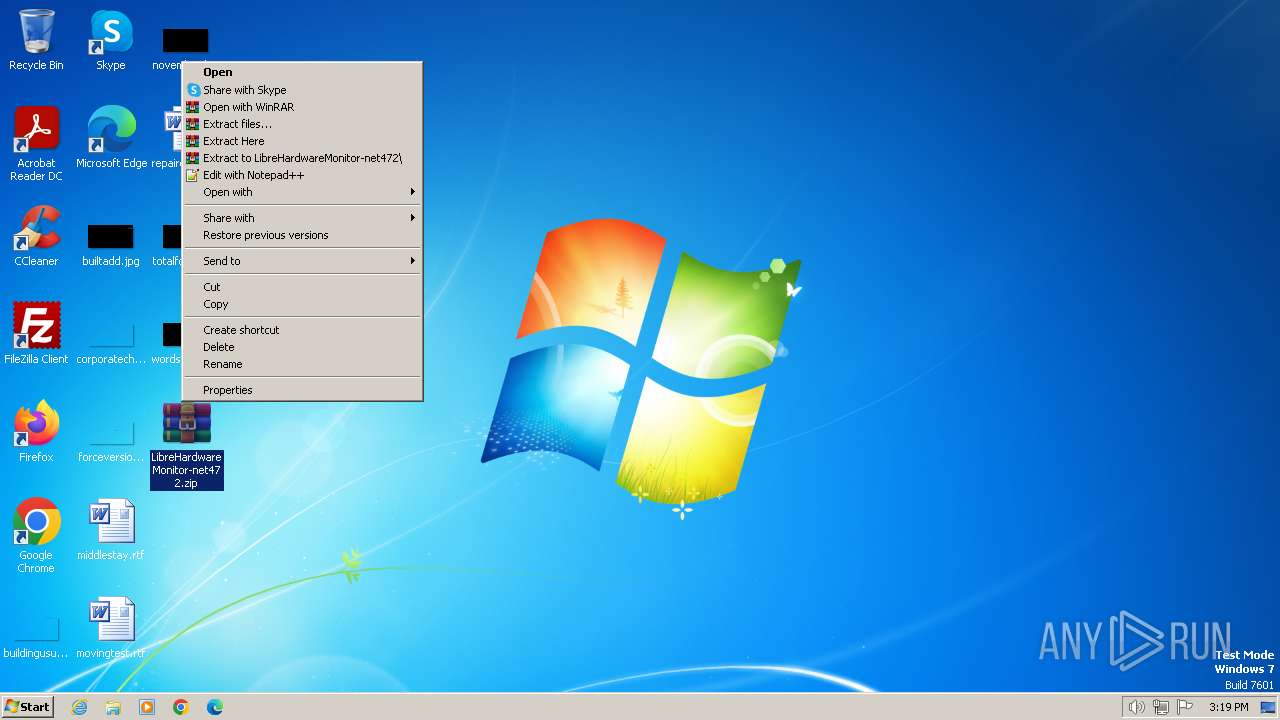Expand the Open with submenu

coord(303,192)
